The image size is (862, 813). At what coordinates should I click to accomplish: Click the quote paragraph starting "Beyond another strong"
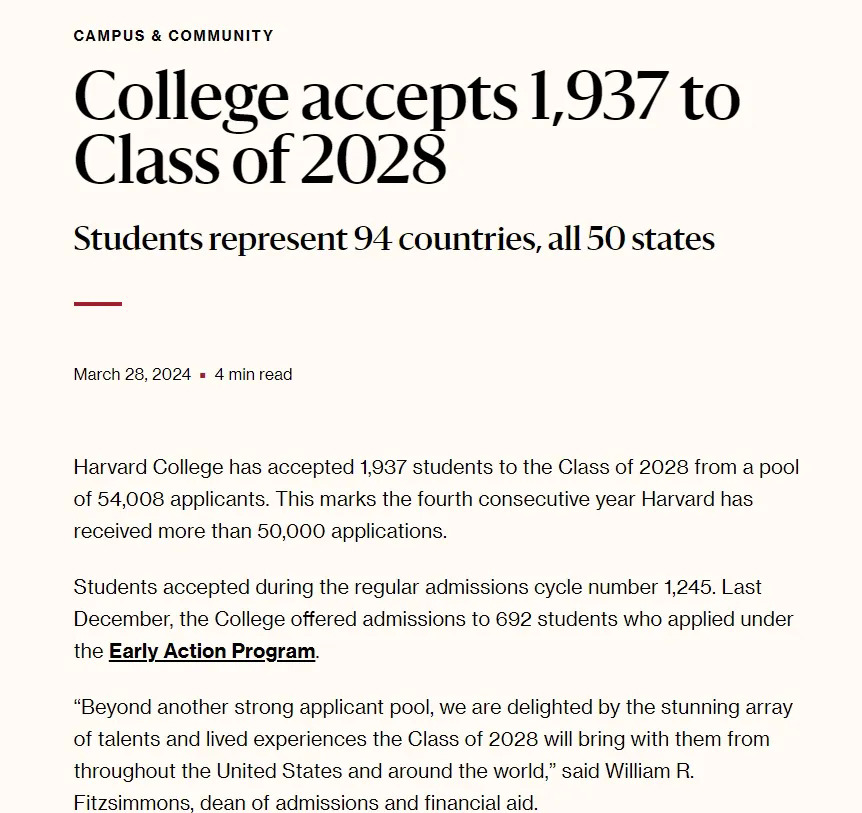pos(433,755)
